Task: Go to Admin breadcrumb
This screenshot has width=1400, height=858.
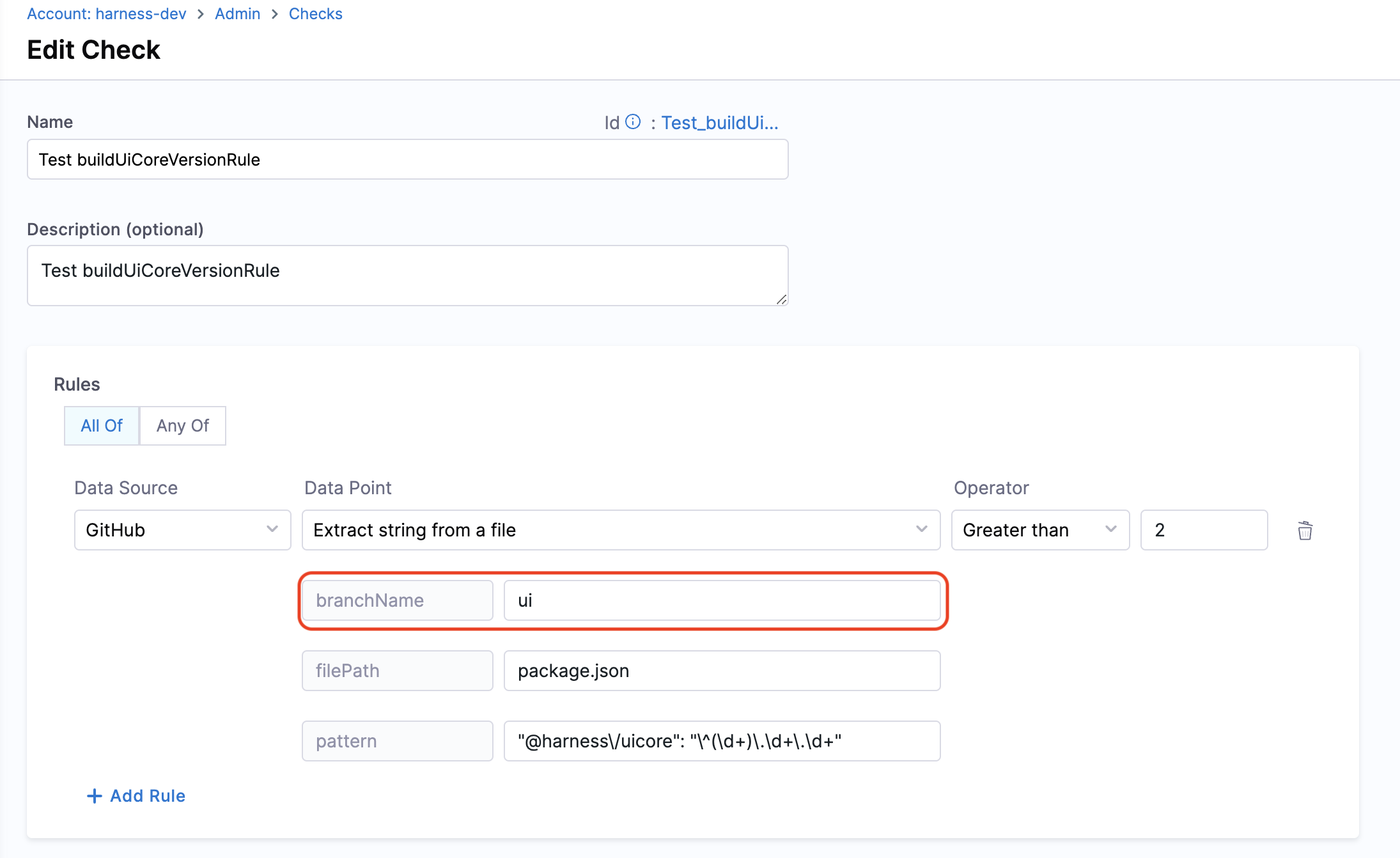Action: click(x=237, y=13)
